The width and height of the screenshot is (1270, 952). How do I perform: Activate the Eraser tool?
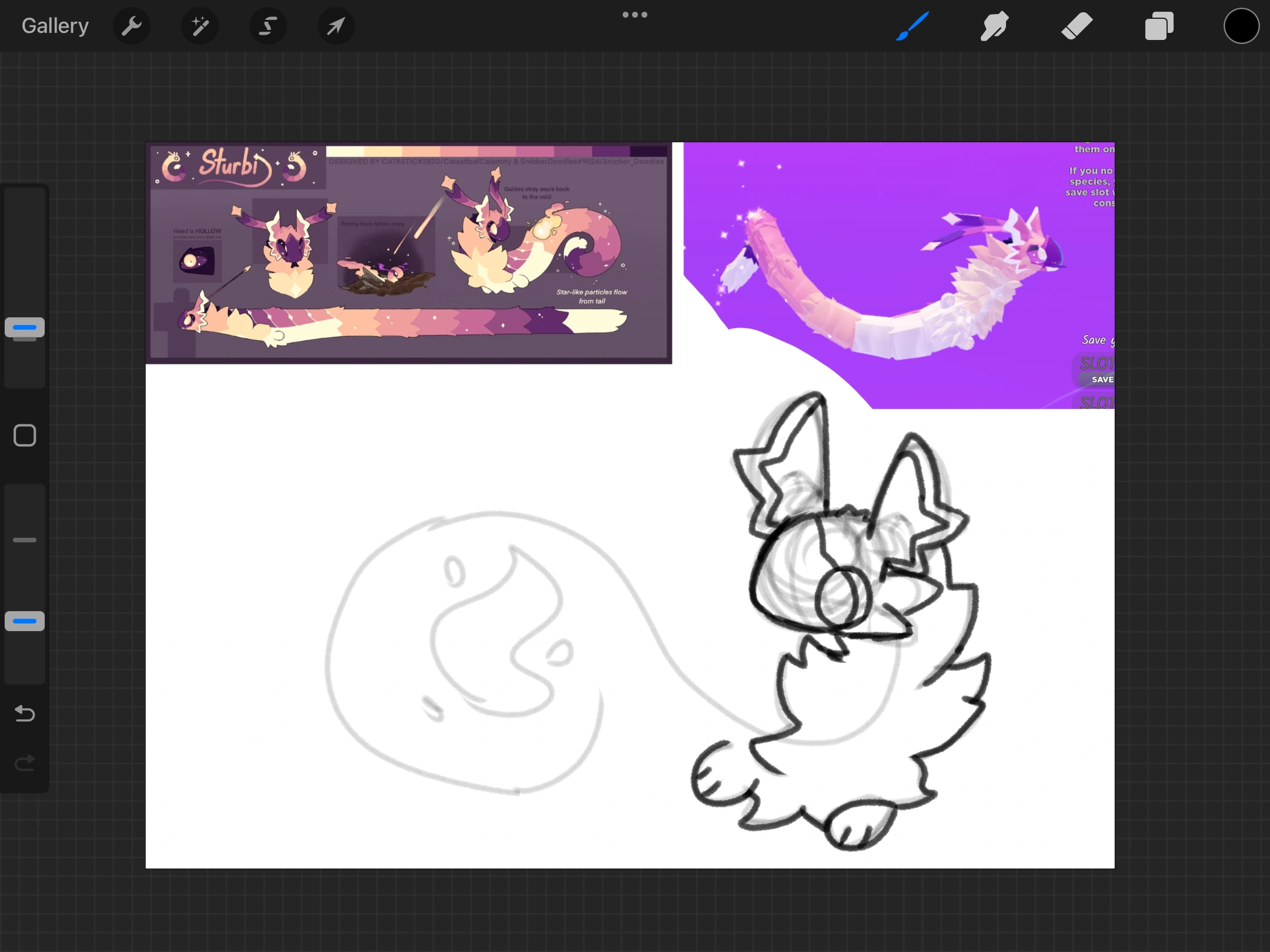pyautogui.click(x=1078, y=25)
